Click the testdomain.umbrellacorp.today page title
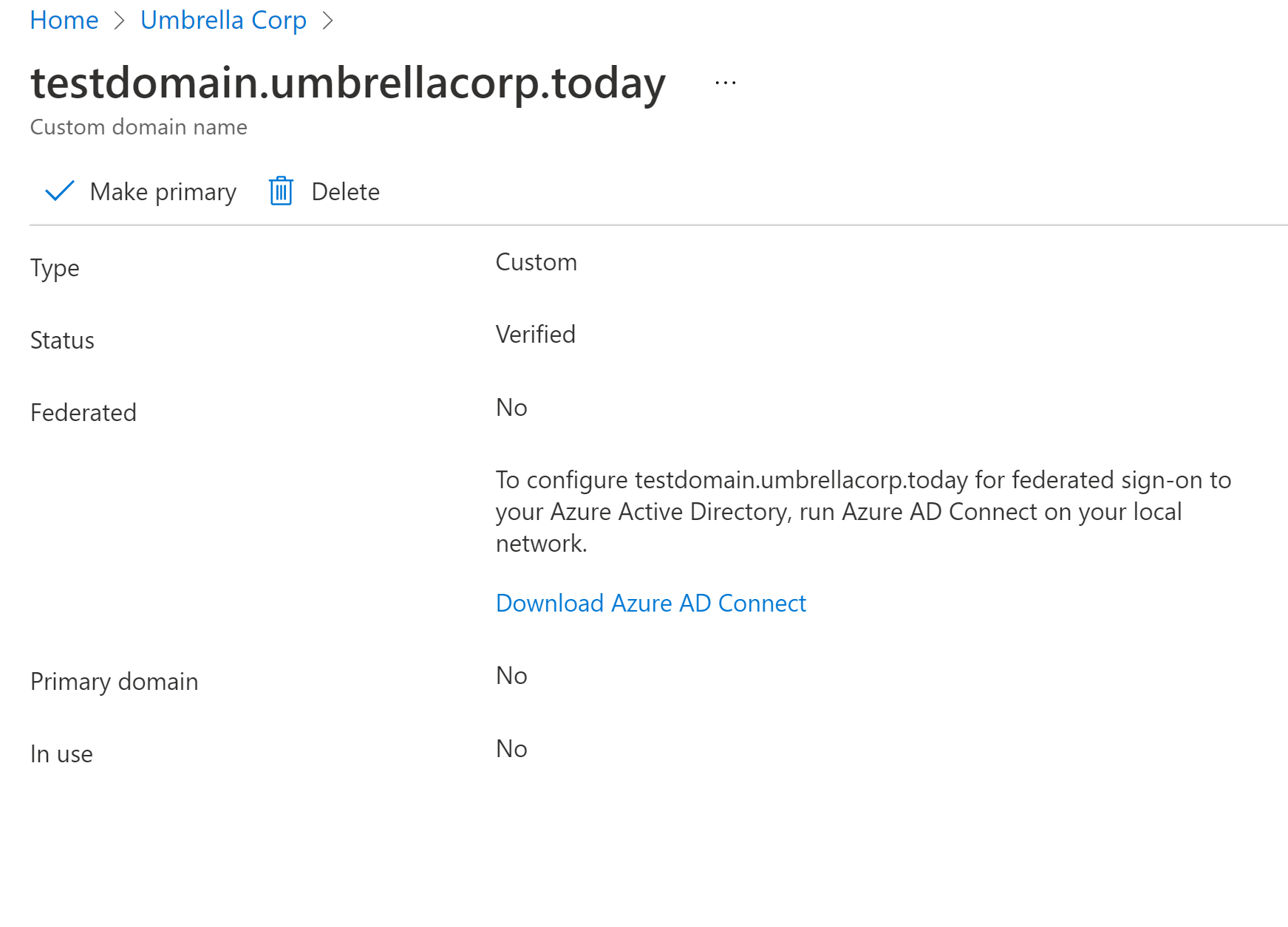The image size is (1288, 927). pyautogui.click(x=348, y=83)
